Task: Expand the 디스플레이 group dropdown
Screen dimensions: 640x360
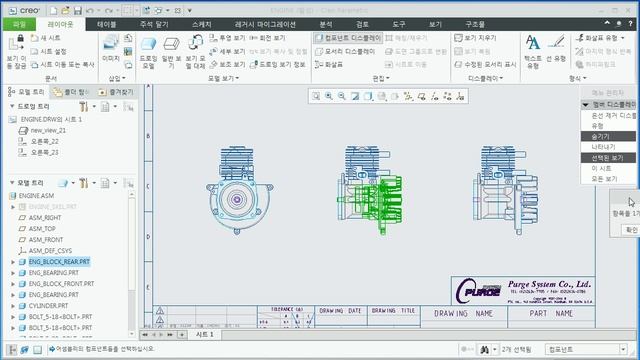Action: point(485,78)
